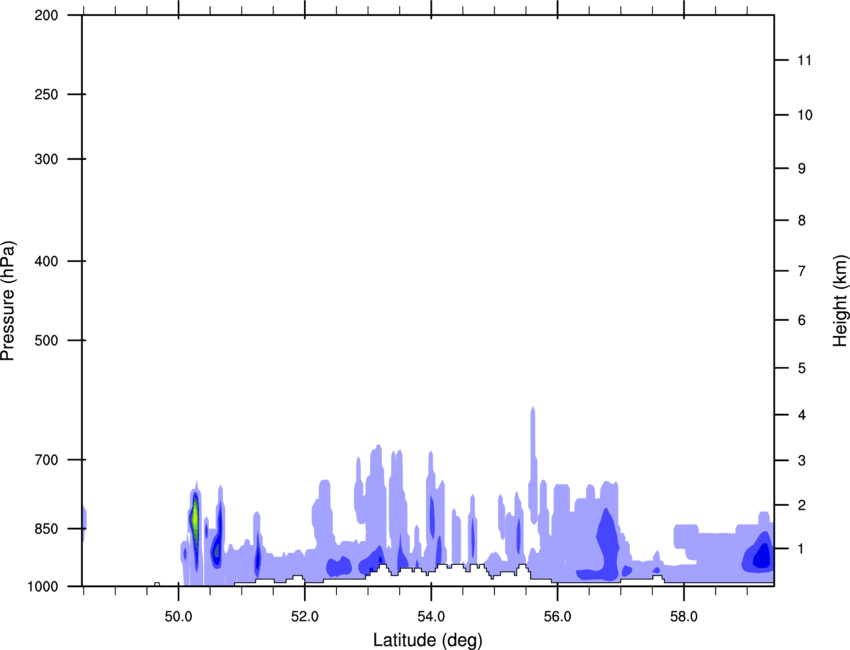Pick the 9 km height label
The image size is (850, 650).
tap(802, 169)
